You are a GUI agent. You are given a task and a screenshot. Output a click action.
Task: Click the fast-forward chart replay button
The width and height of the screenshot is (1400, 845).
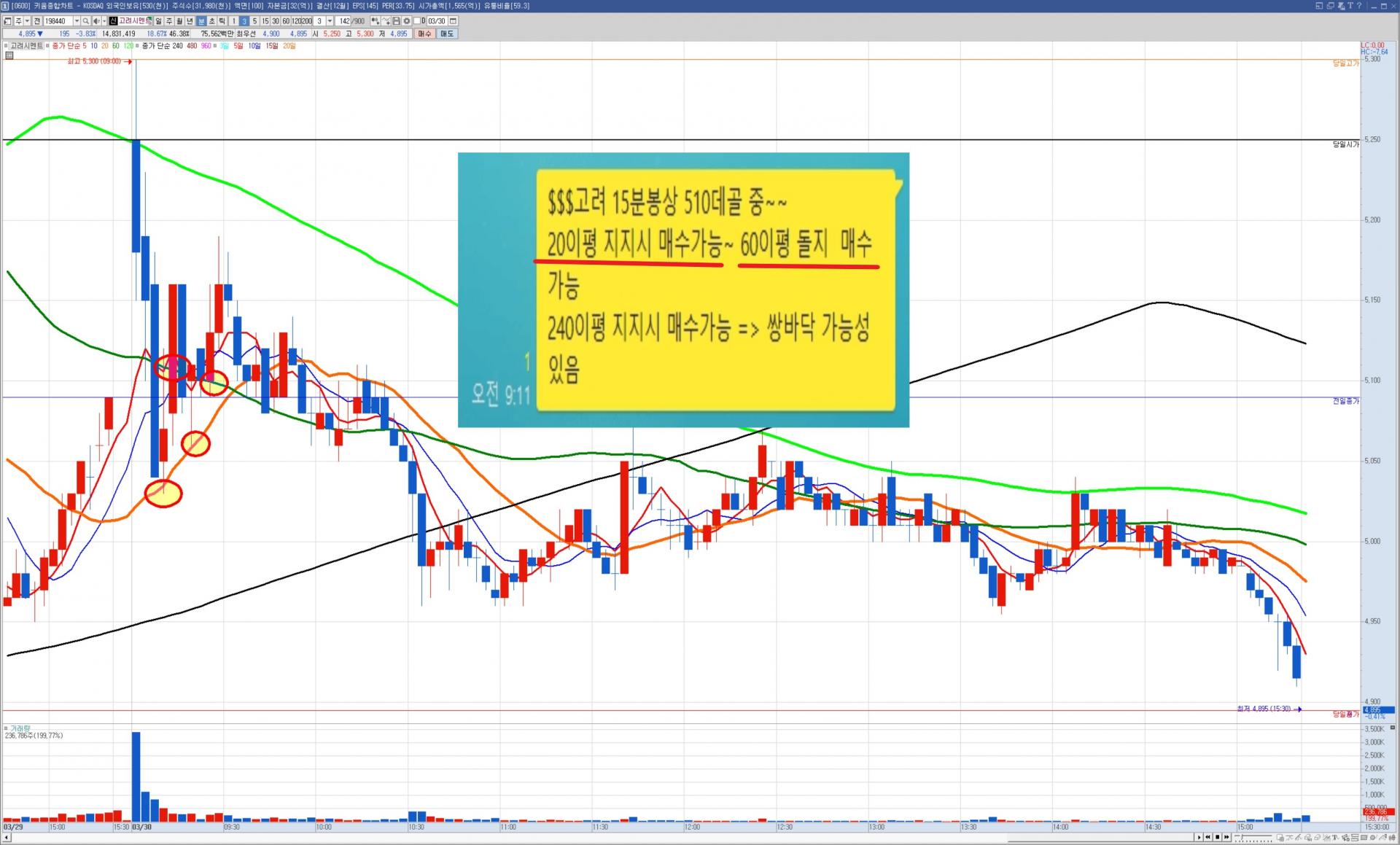click(1226, 837)
